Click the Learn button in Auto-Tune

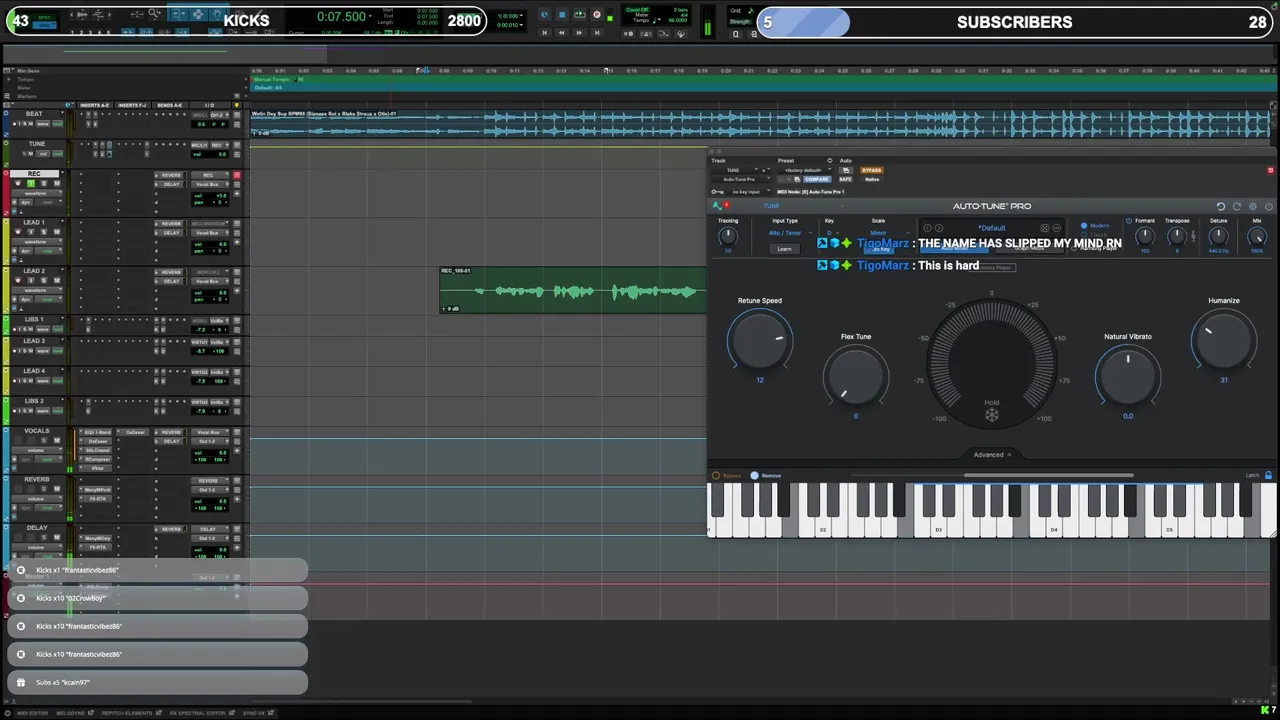pyautogui.click(x=784, y=248)
